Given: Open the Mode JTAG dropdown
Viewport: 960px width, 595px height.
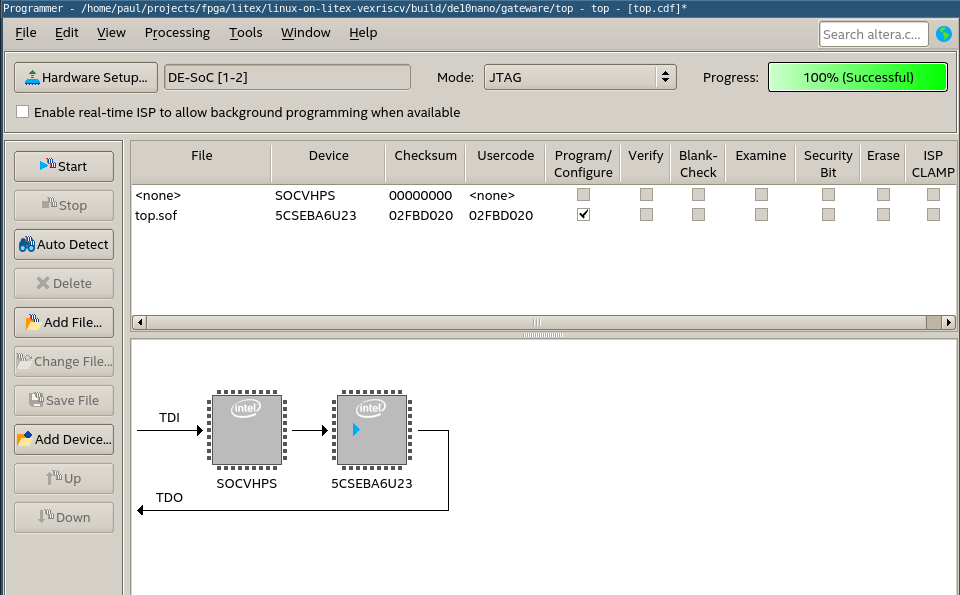Looking at the screenshot, I should pyautogui.click(x=580, y=77).
